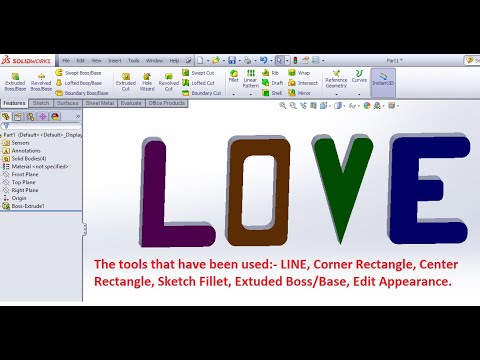Activate the Revolved Cut tool

point(169,82)
